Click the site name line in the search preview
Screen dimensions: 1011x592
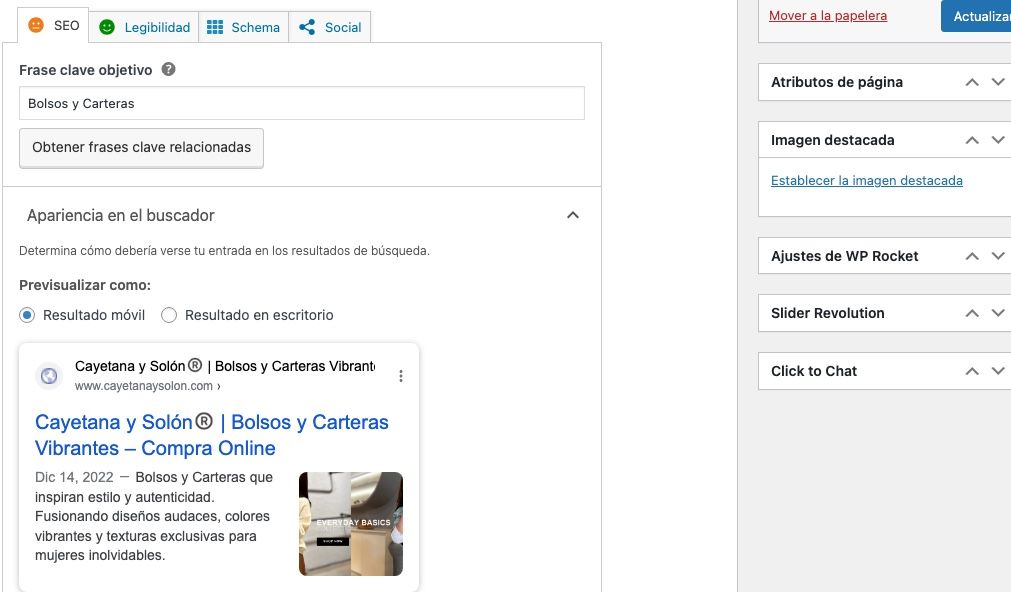coord(225,366)
